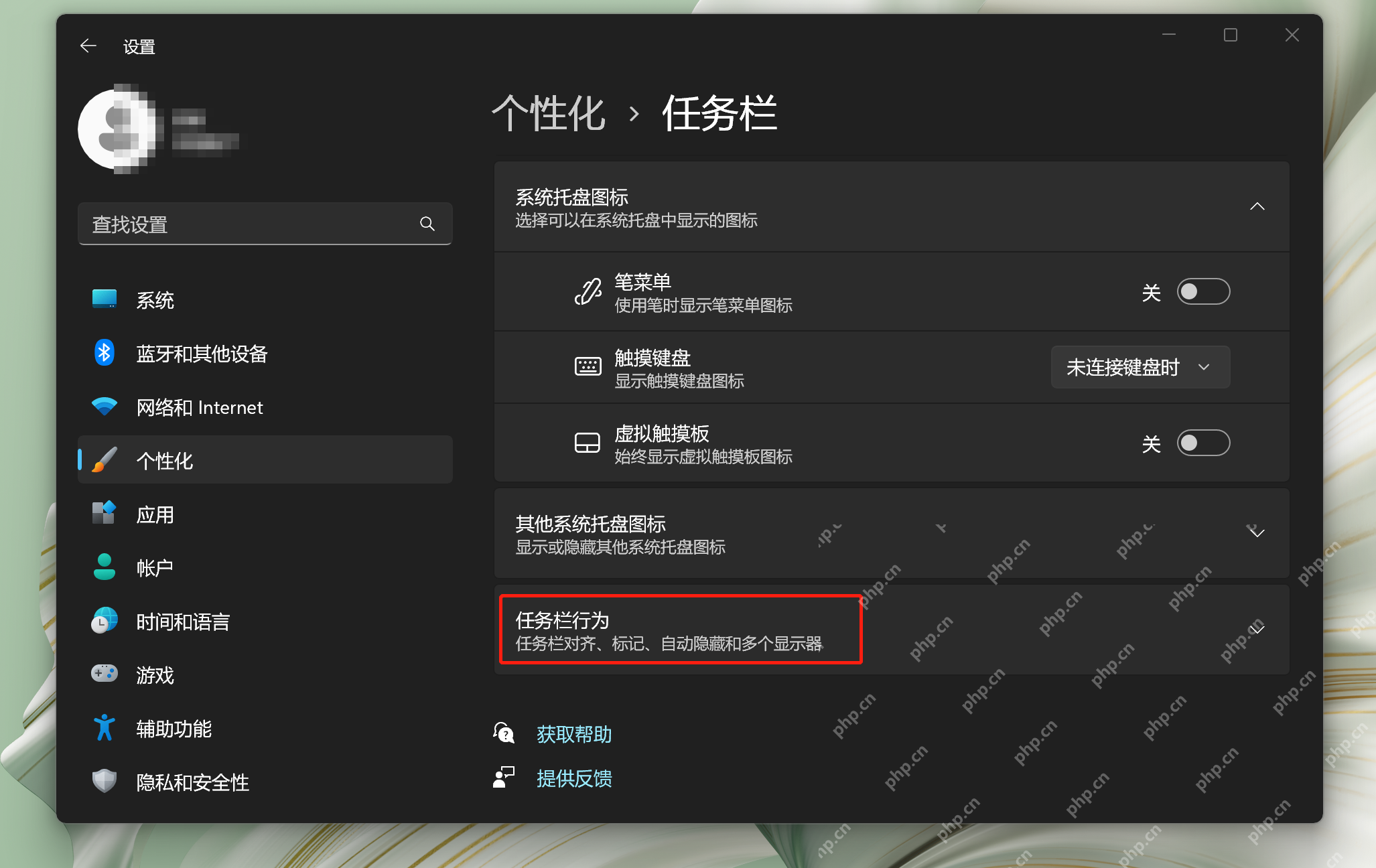
Task: Click the System monitor icon
Action: click(105, 299)
